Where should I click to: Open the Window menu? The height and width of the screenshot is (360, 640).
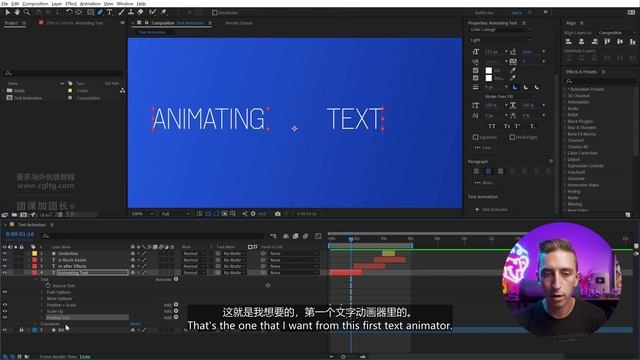(x=125, y=4)
